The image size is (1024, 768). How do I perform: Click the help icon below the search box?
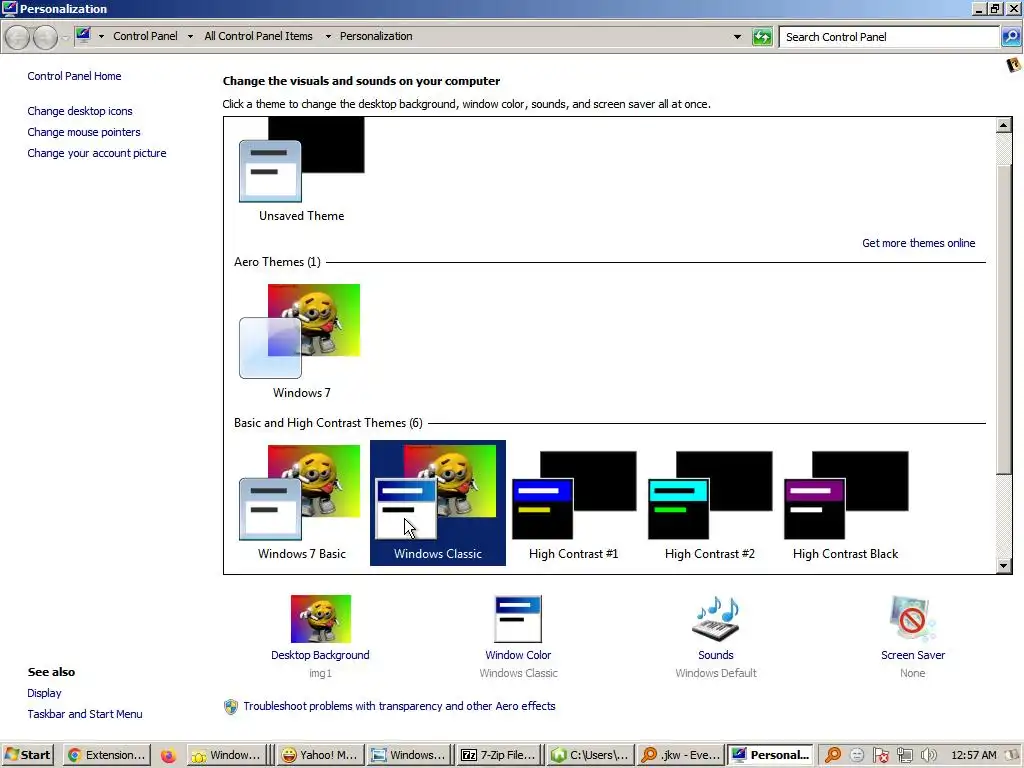[1013, 65]
